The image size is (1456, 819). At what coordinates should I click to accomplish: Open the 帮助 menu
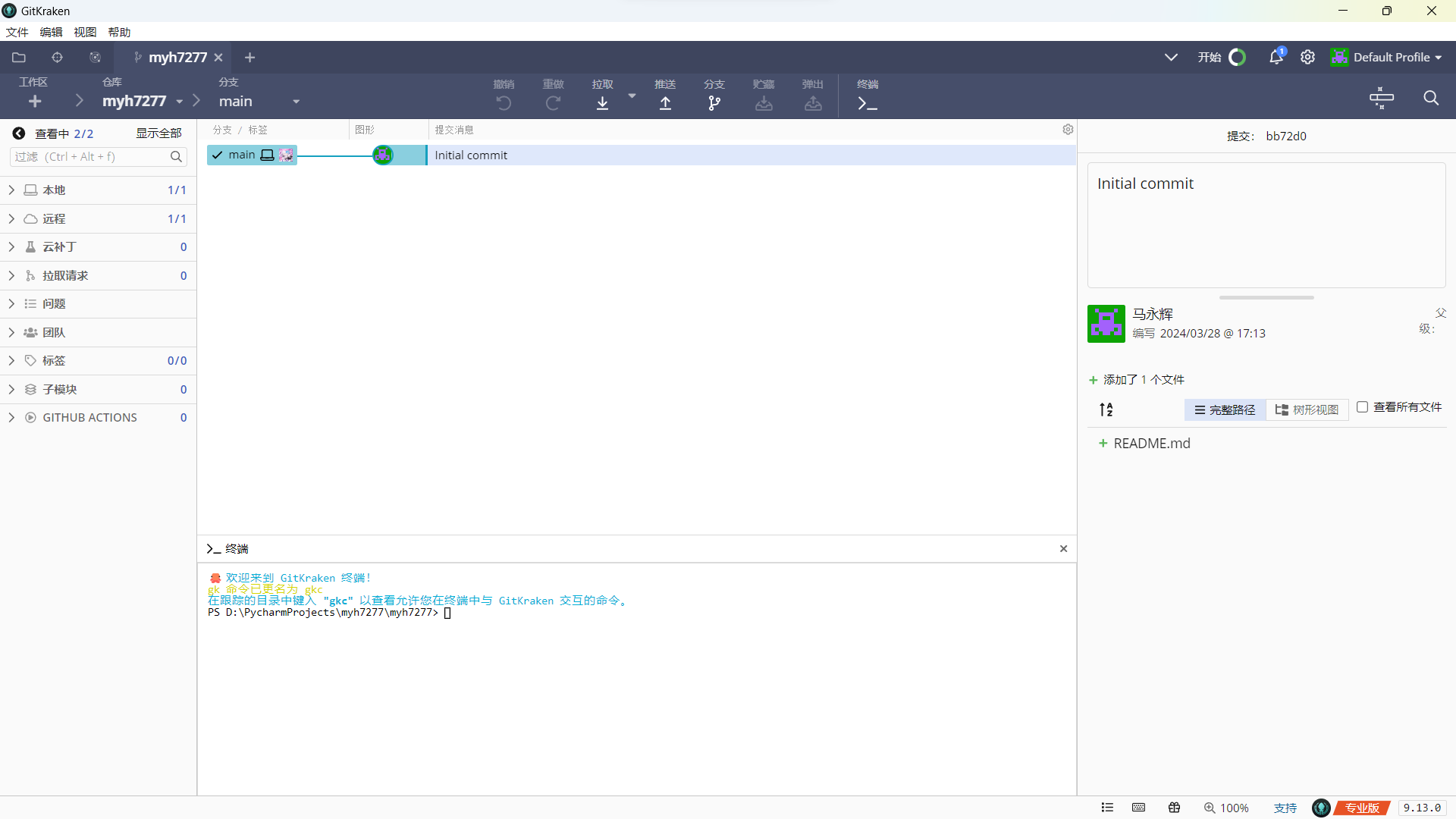(x=119, y=32)
